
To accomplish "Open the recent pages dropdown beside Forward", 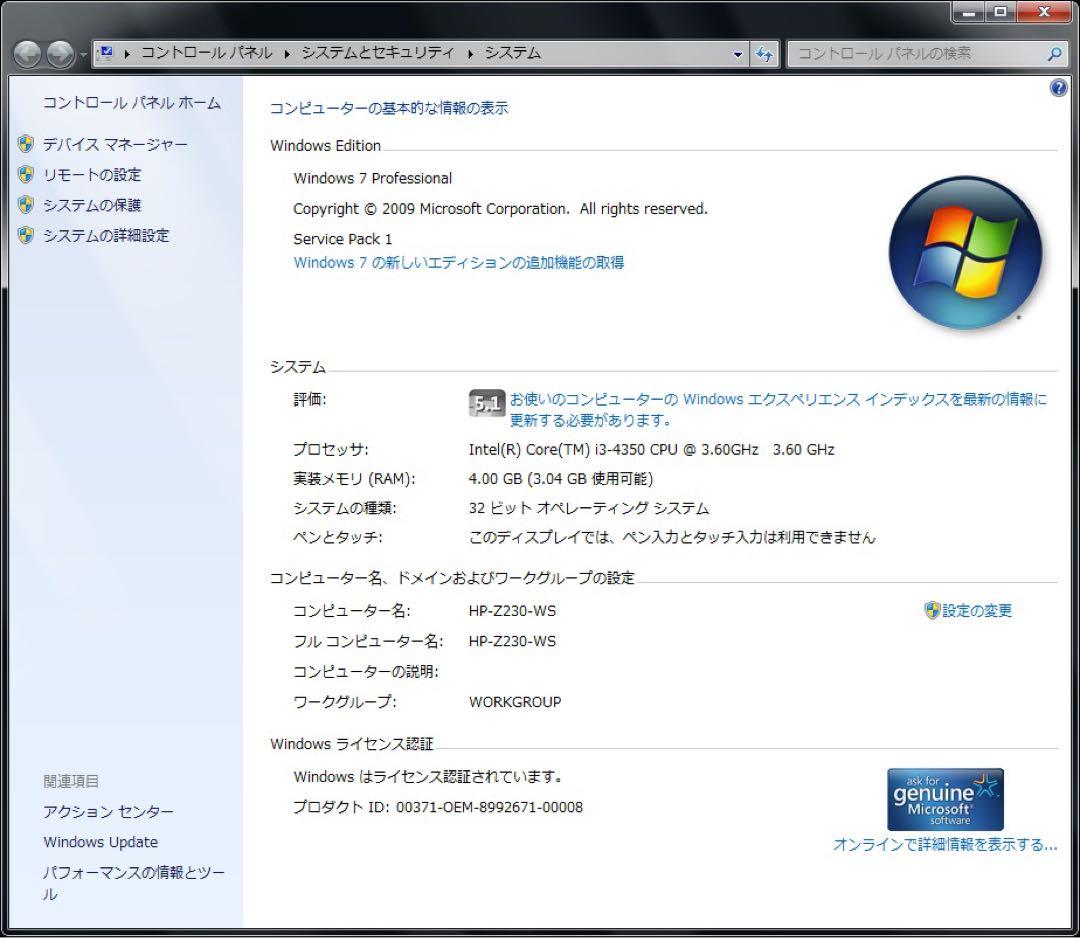I will tap(83, 54).
